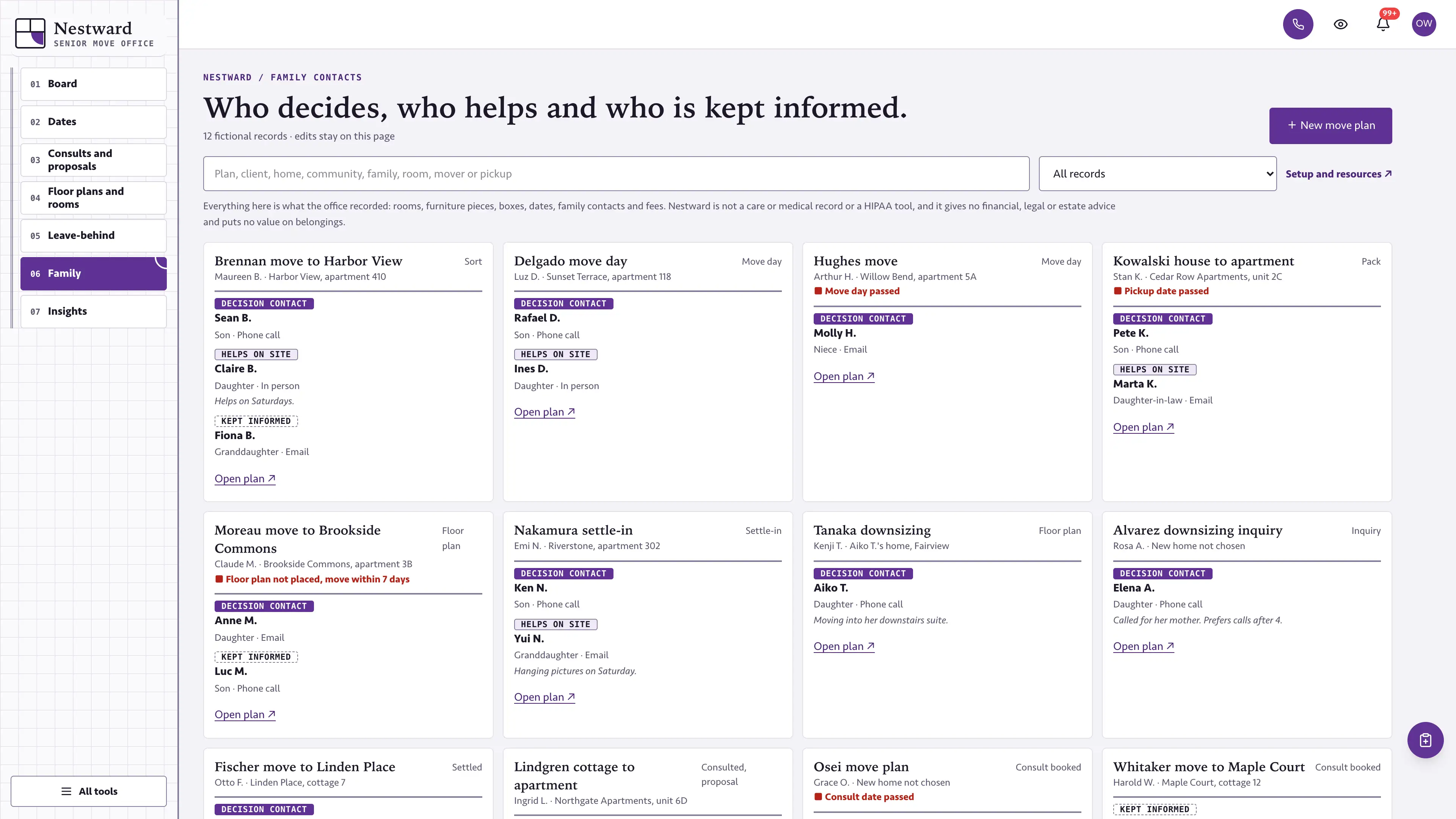Screen dimensions: 1456x819
Task: Click the Hughes move card title
Action: click(x=855, y=261)
